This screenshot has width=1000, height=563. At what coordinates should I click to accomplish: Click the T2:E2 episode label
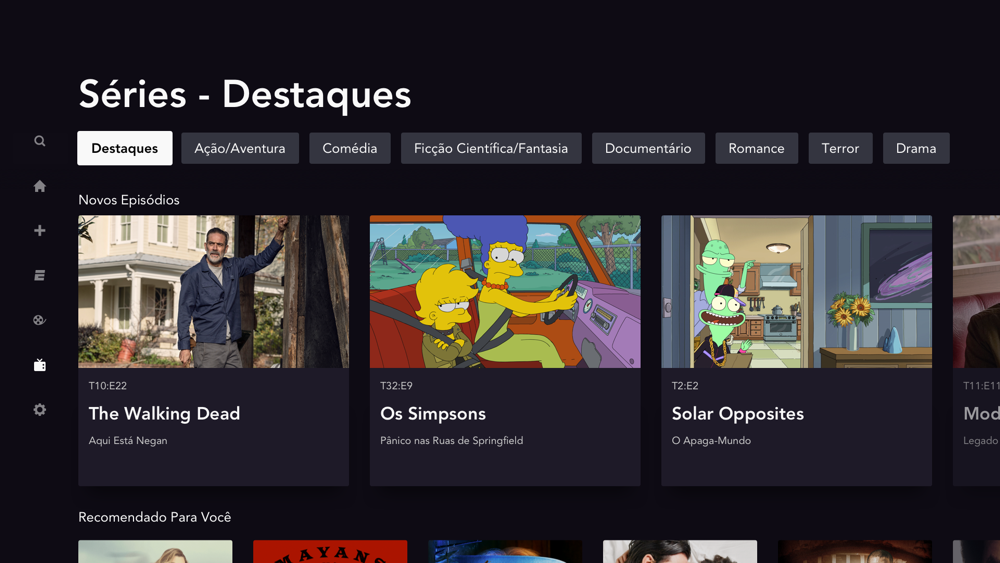point(685,386)
